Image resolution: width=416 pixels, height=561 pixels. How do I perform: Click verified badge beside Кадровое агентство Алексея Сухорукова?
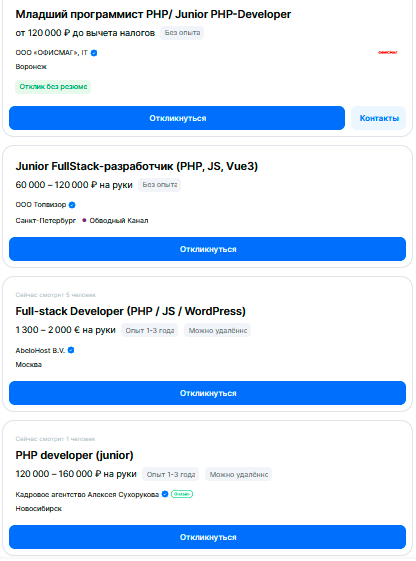coord(165,494)
